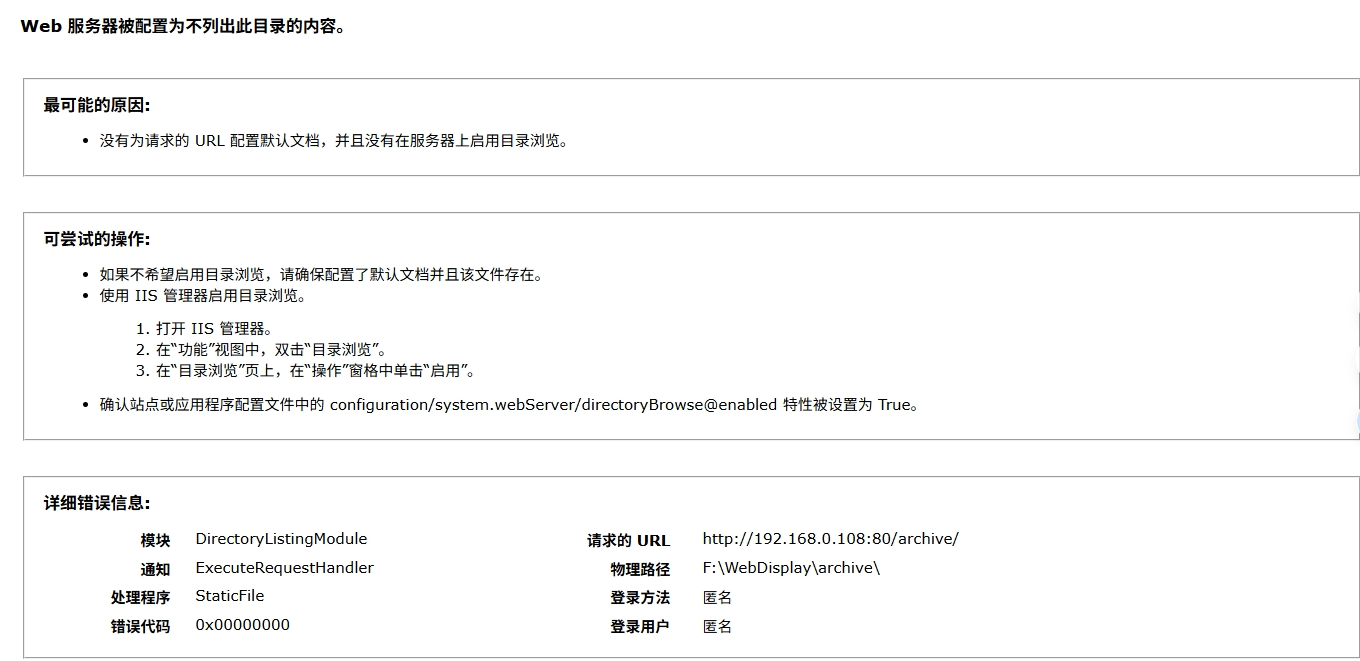Select the value 'DirectoryListingModule'
This screenshot has height=661, width=1360.
pos(281,539)
